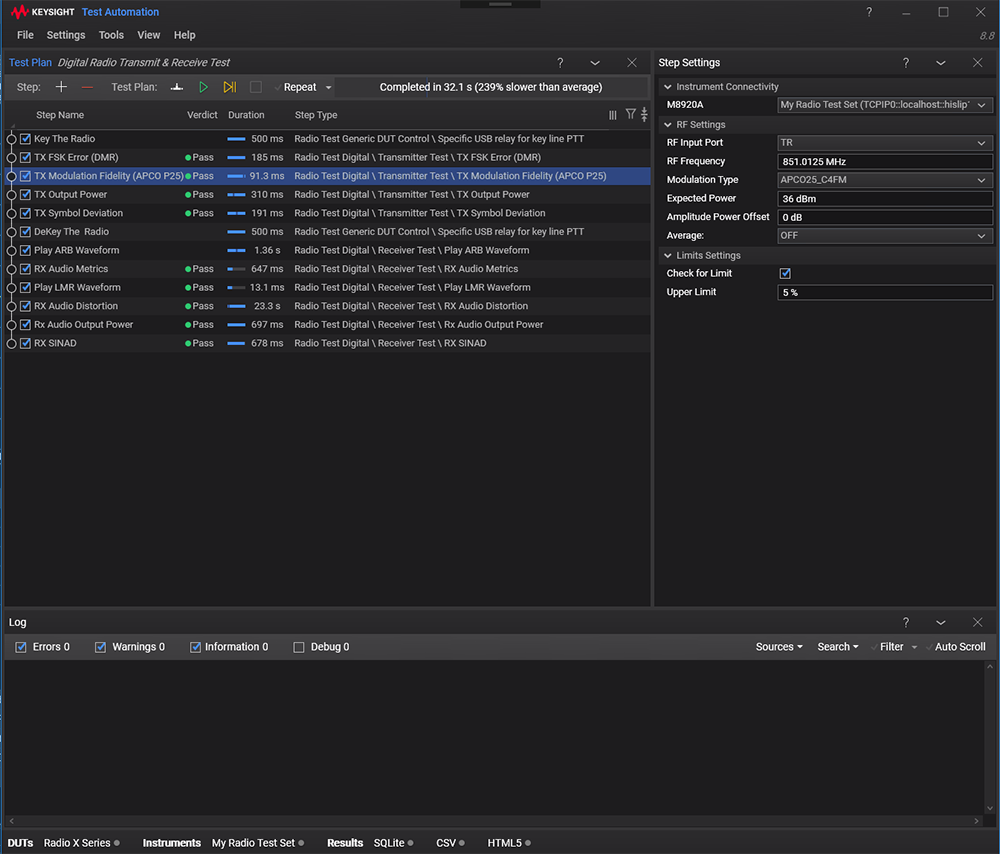Collapse the RF Settings section

[668, 125]
